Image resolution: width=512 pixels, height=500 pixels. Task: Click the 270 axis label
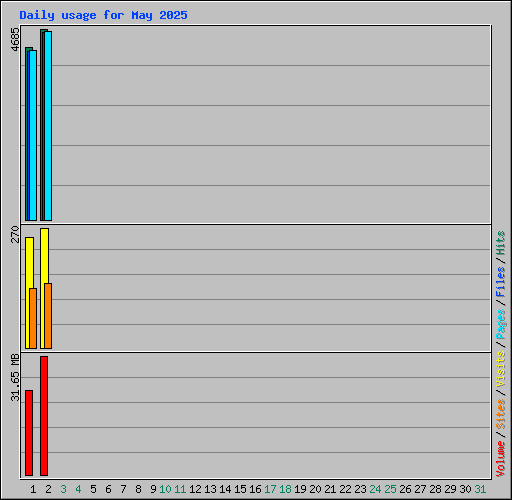pos(15,234)
